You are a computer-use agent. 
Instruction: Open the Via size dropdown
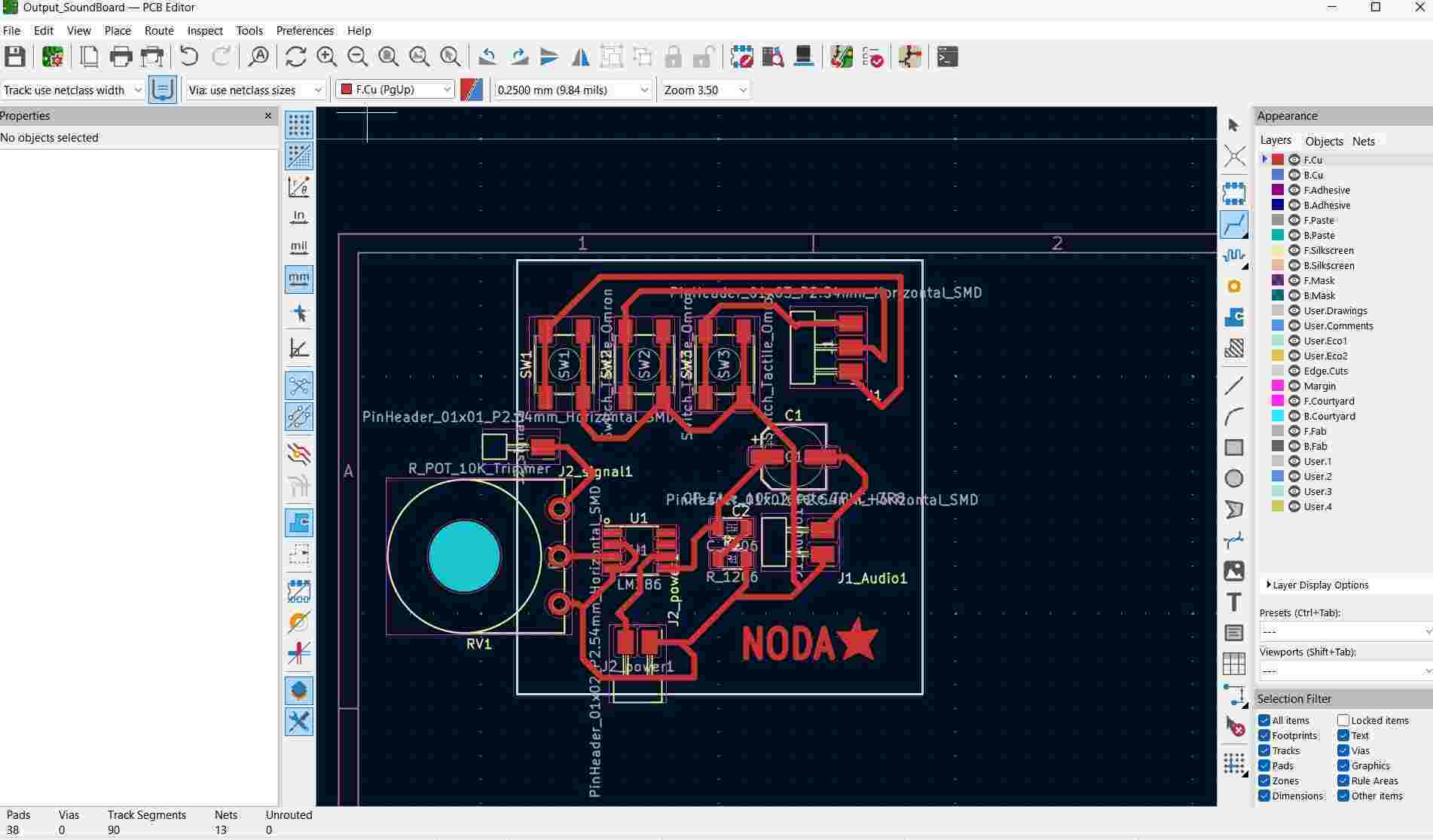[255, 90]
